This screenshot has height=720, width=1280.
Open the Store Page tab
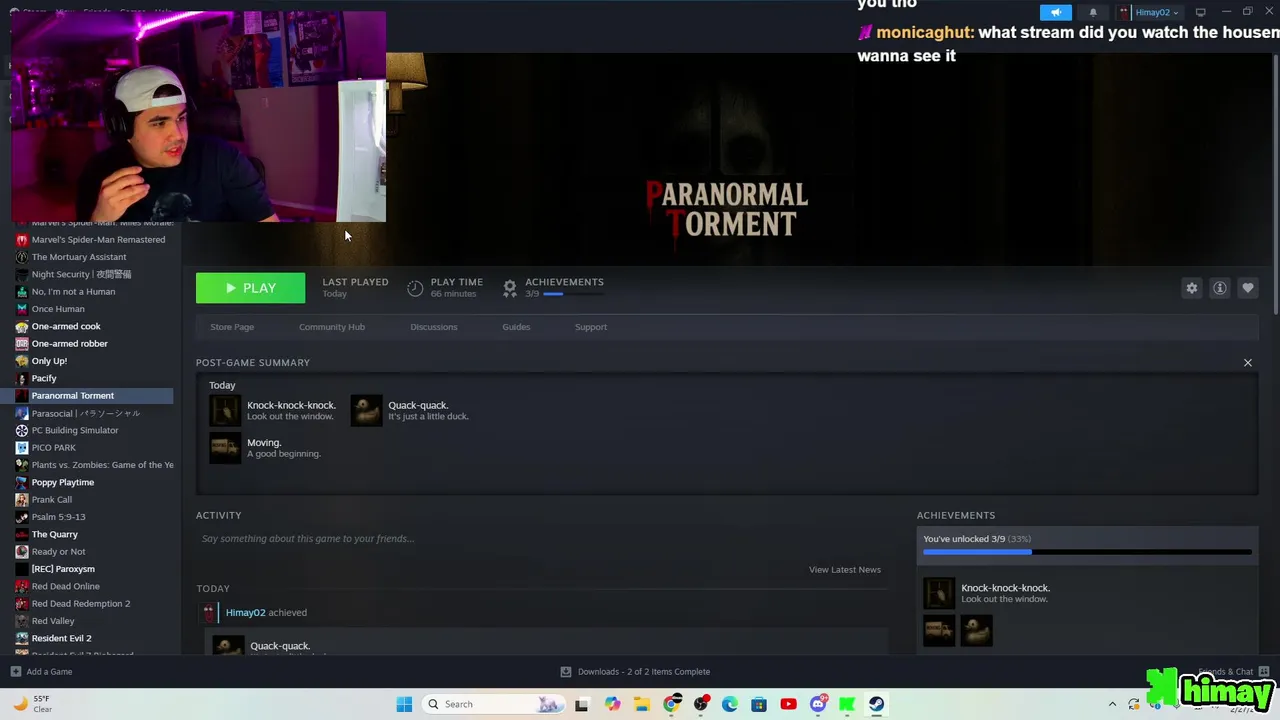[x=232, y=327]
